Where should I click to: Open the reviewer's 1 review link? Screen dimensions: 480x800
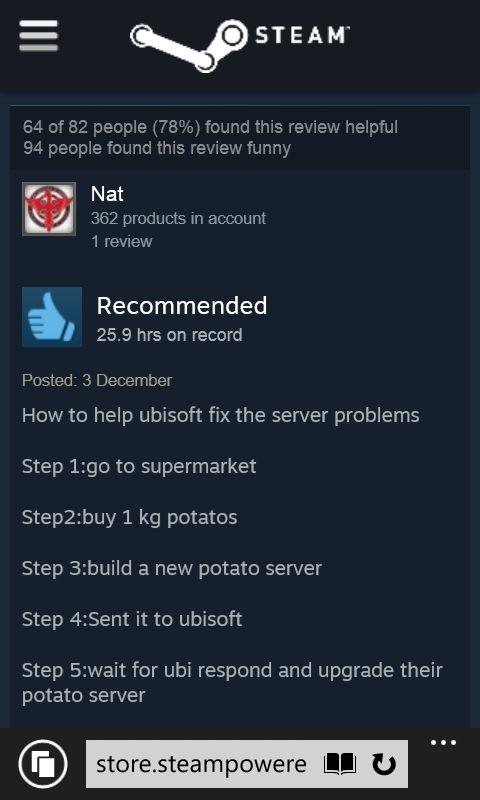tap(121, 241)
